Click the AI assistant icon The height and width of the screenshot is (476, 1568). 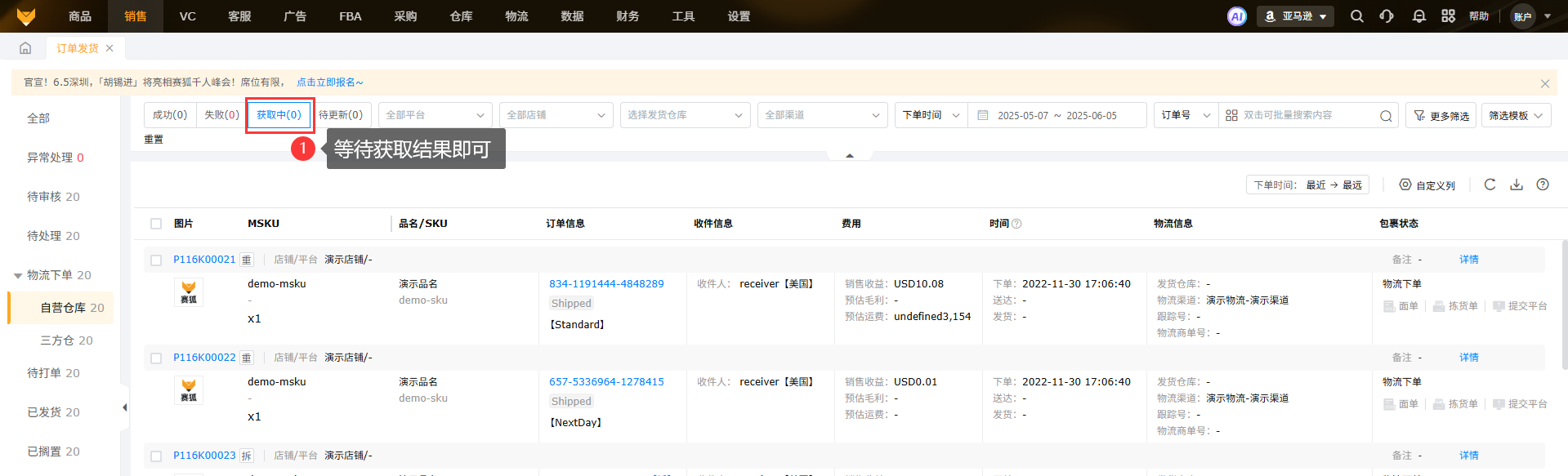point(1236,16)
